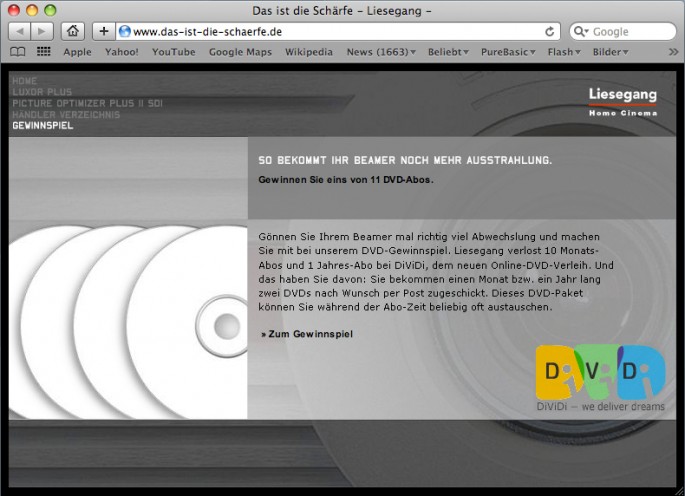Expand the News (1663) bookmark folder
685x496 pixels.
coord(381,52)
